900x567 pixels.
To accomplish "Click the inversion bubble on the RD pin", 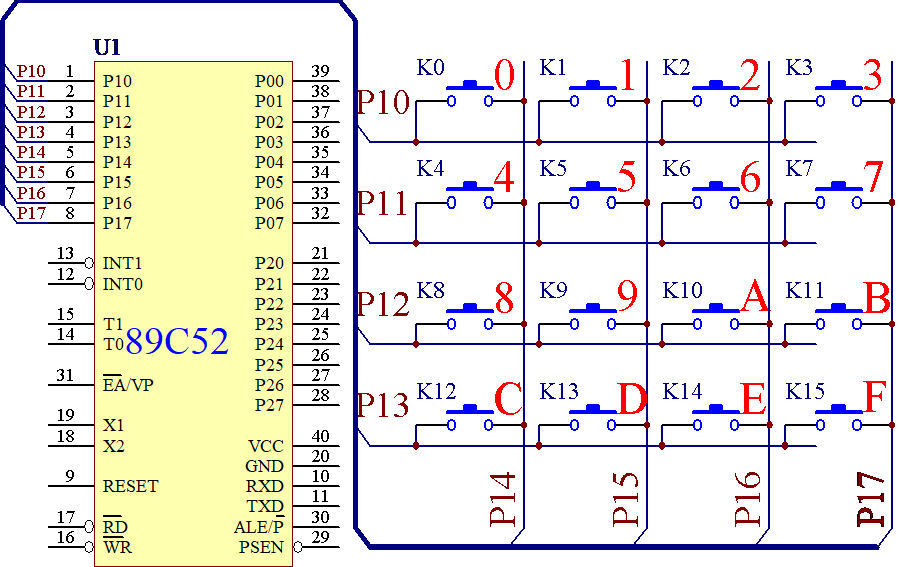I will click(89, 526).
